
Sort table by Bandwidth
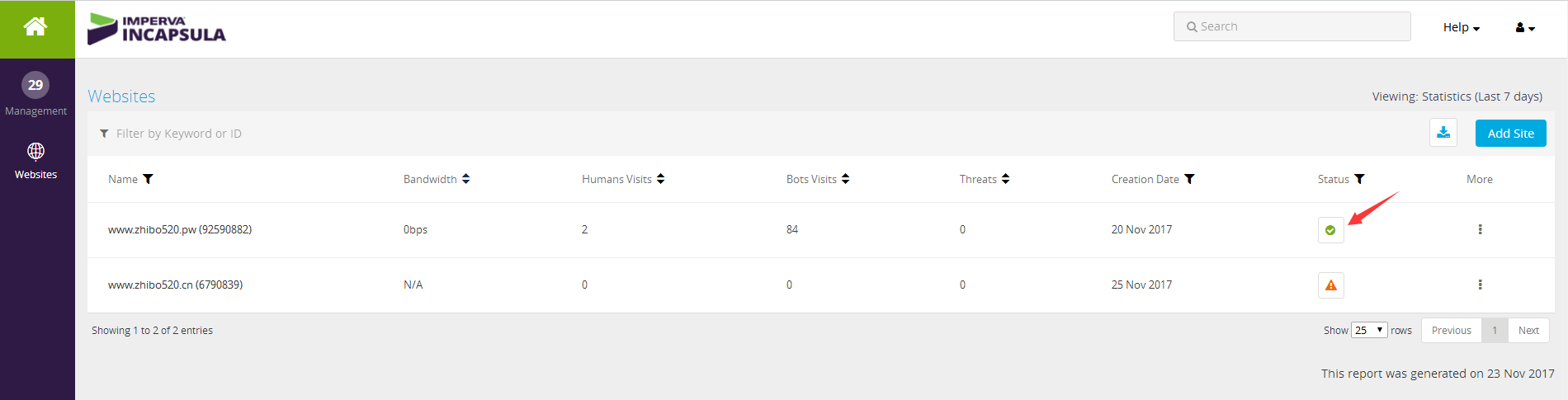[x=465, y=179]
